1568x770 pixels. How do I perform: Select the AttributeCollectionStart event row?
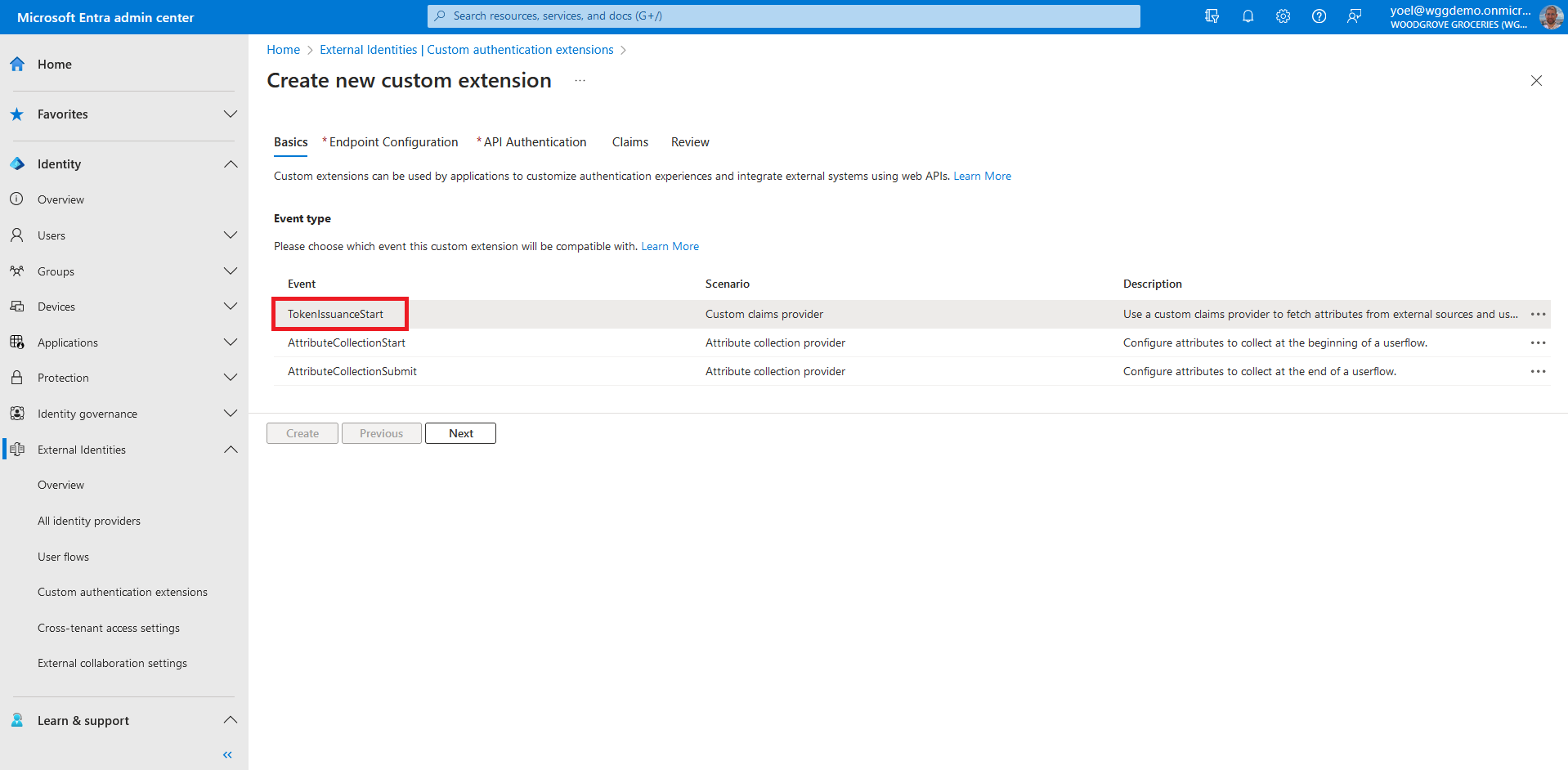(347, 342)
